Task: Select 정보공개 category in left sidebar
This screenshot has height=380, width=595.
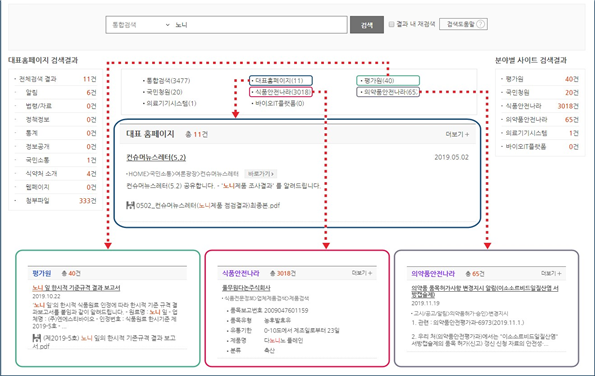Action: click(55, 147)
